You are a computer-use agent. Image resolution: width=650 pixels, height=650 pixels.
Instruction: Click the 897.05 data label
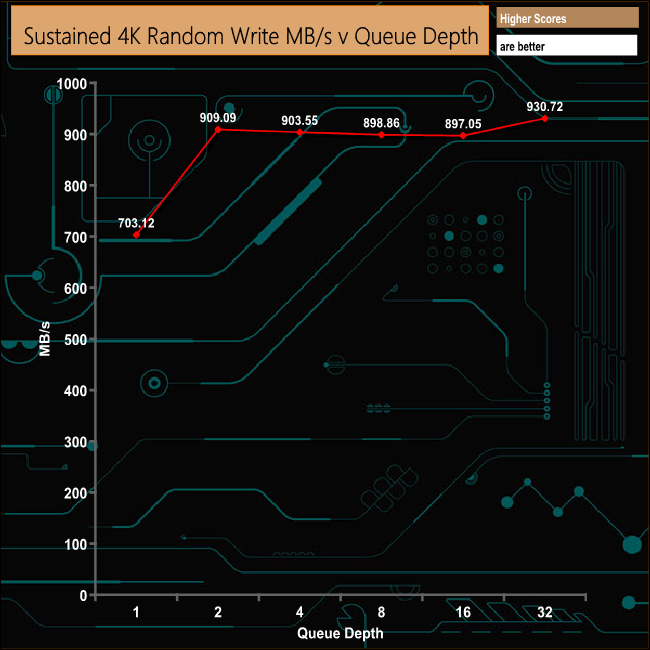pos(463,124)
